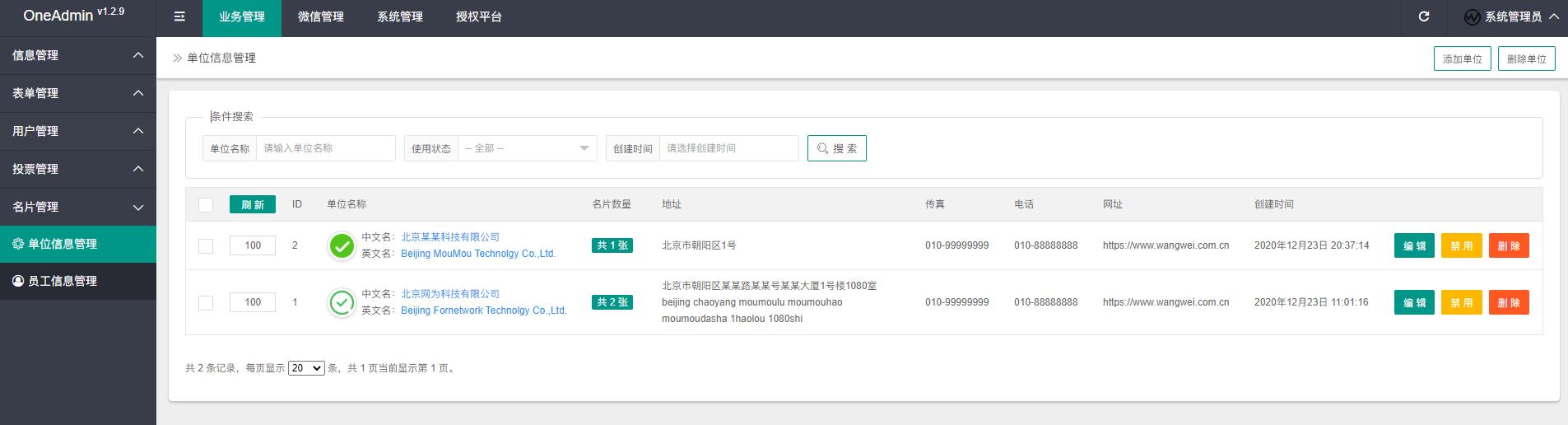Screen dimensions: 1568x425
Task: Open 单位信息管理 in the sidebar
Action: coord(78,244)
